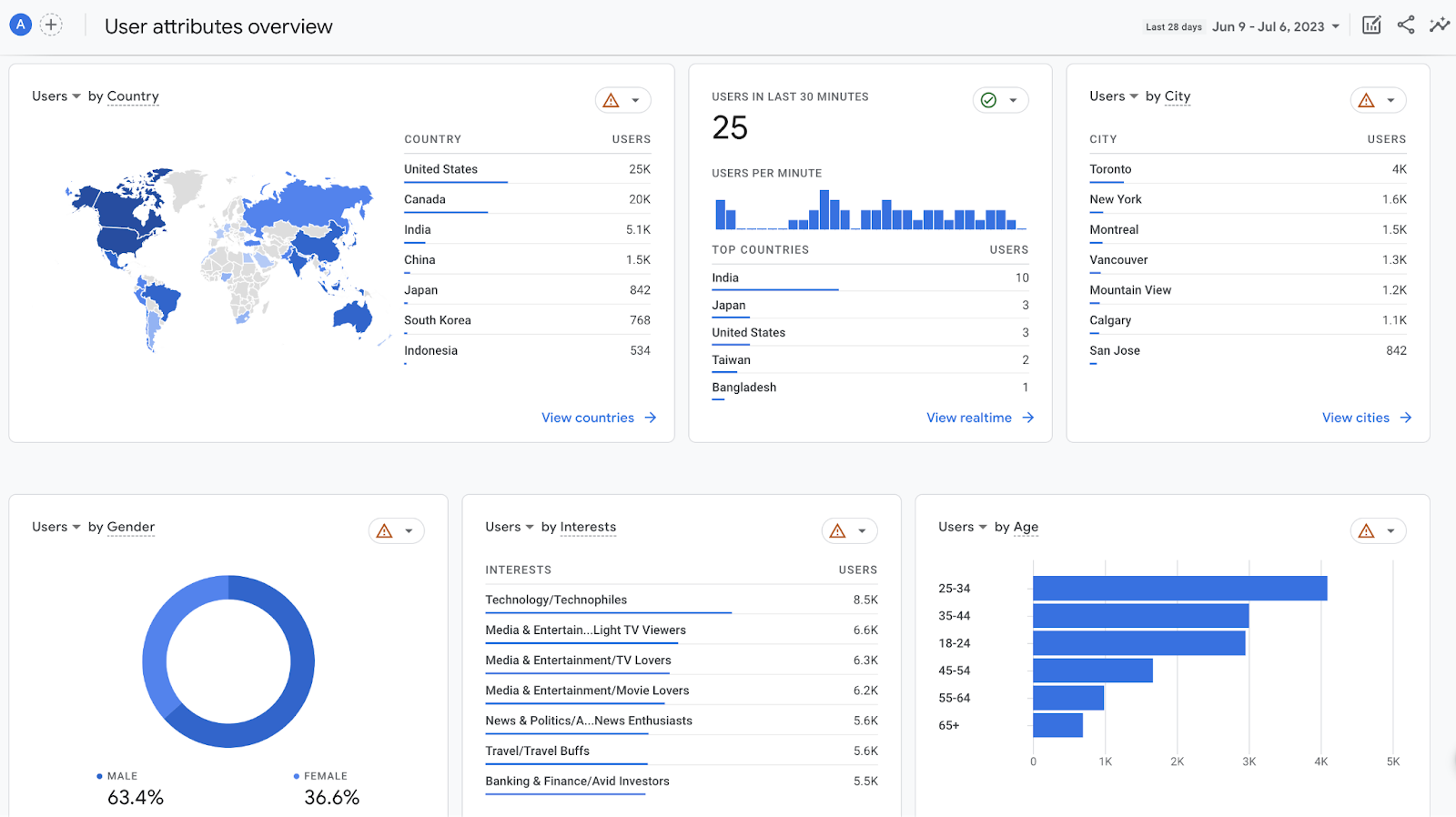
Task: Click arrow icon next to View cities
Action: [1406, 418]
